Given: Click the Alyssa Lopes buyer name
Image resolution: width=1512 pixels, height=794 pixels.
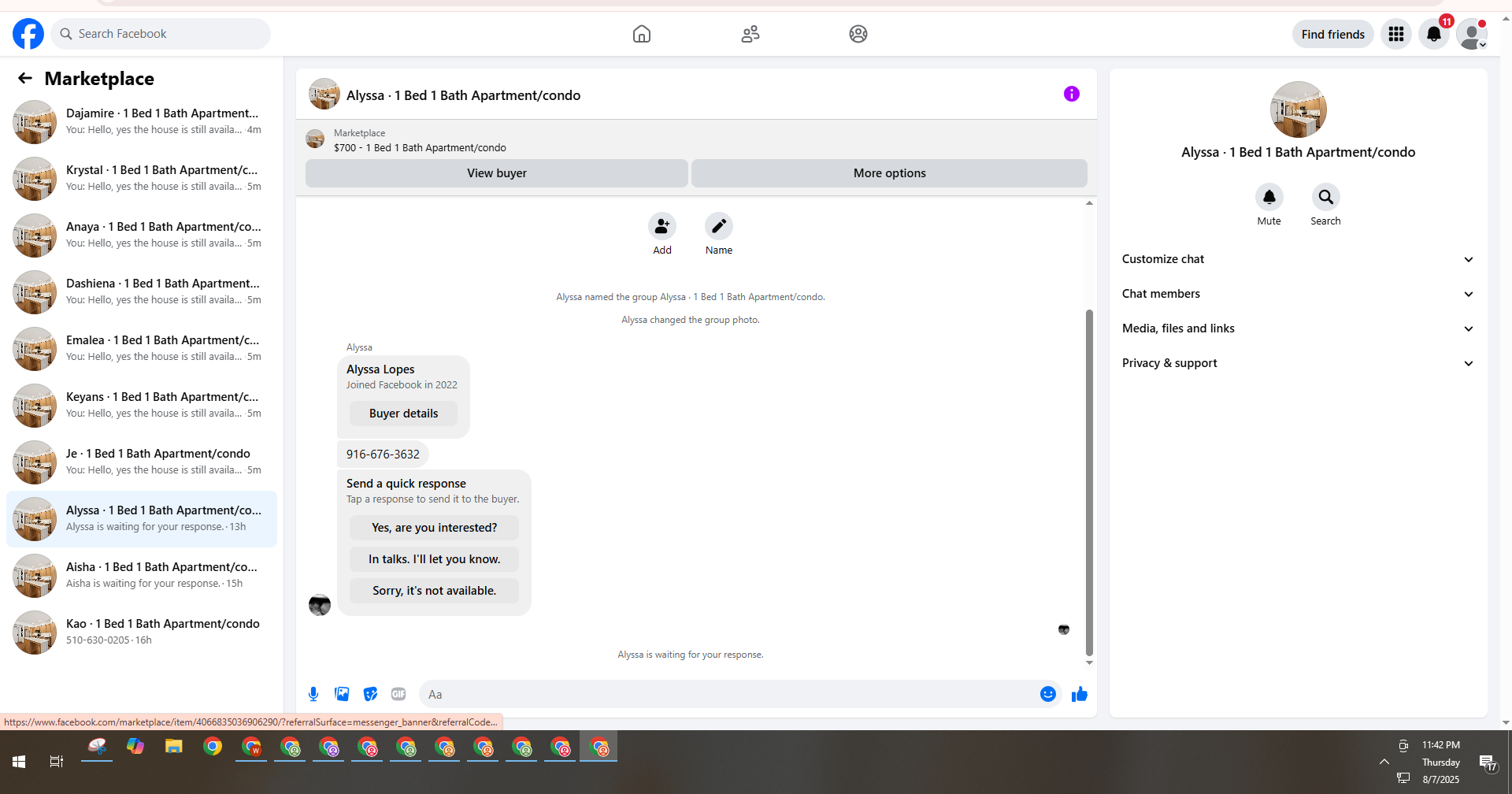Looking at the screenshot, I should click(x=380, y=369).
